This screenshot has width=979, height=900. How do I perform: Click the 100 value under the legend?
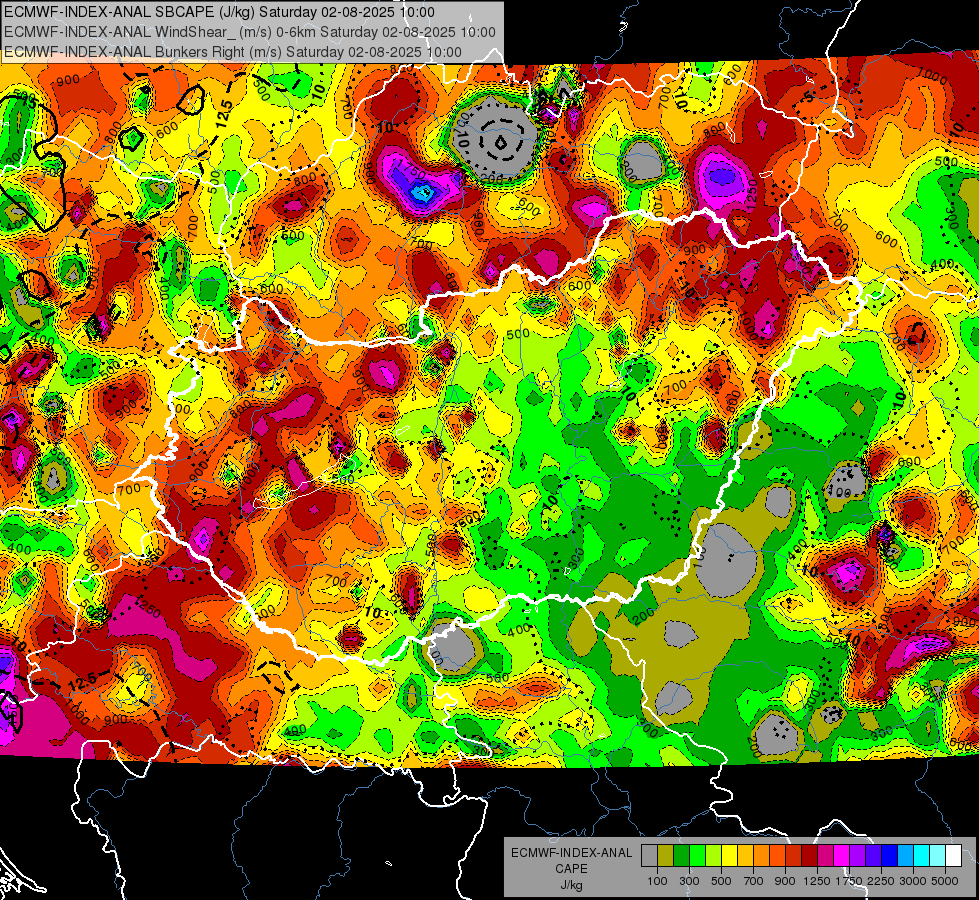click(x=657, y=881)
